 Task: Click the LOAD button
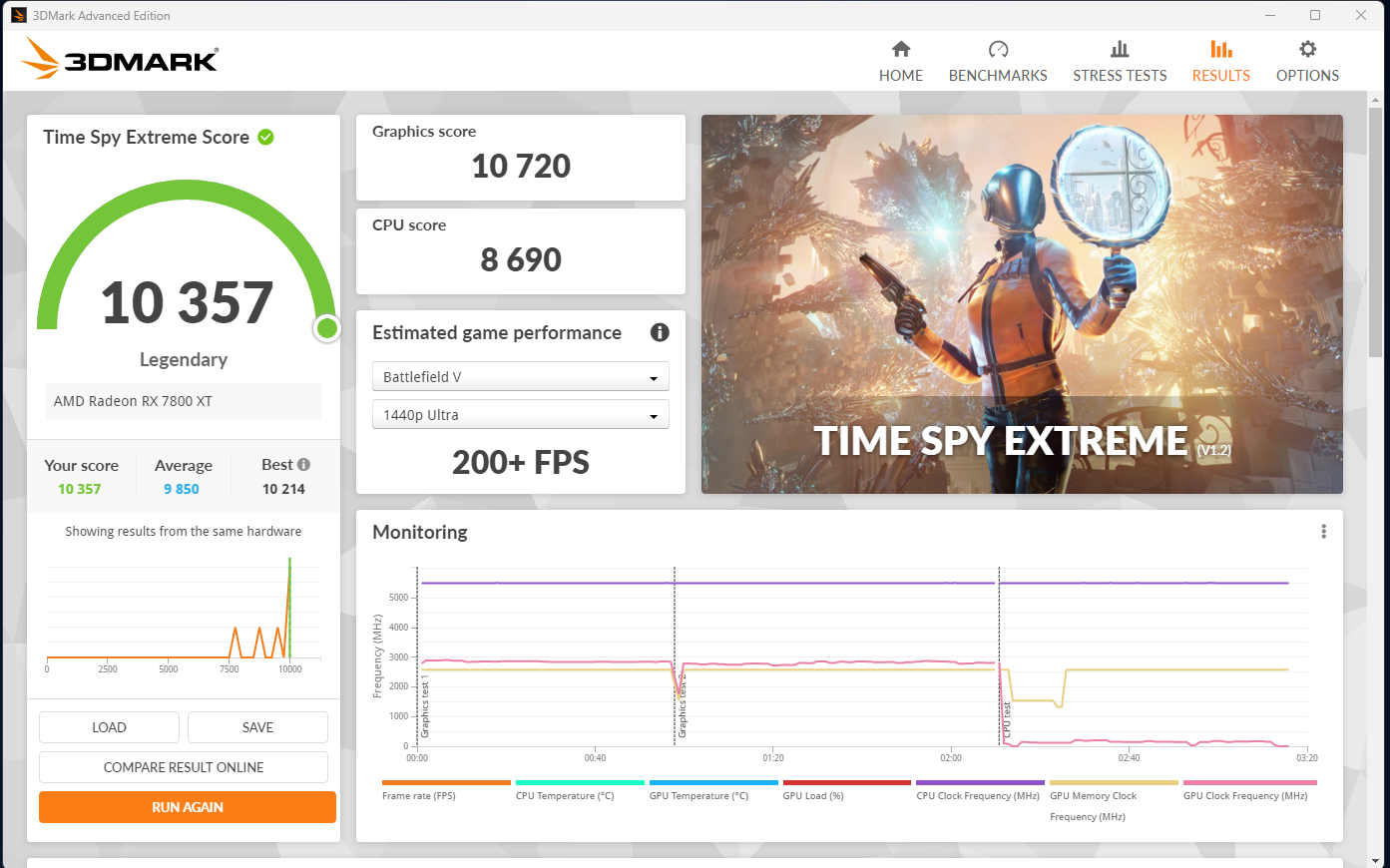click(109, 727)
